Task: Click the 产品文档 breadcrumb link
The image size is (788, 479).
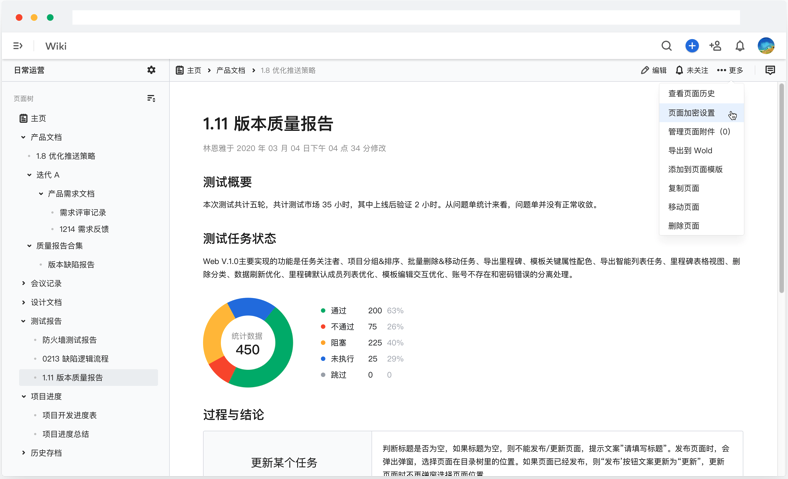Action: (231, 70)
